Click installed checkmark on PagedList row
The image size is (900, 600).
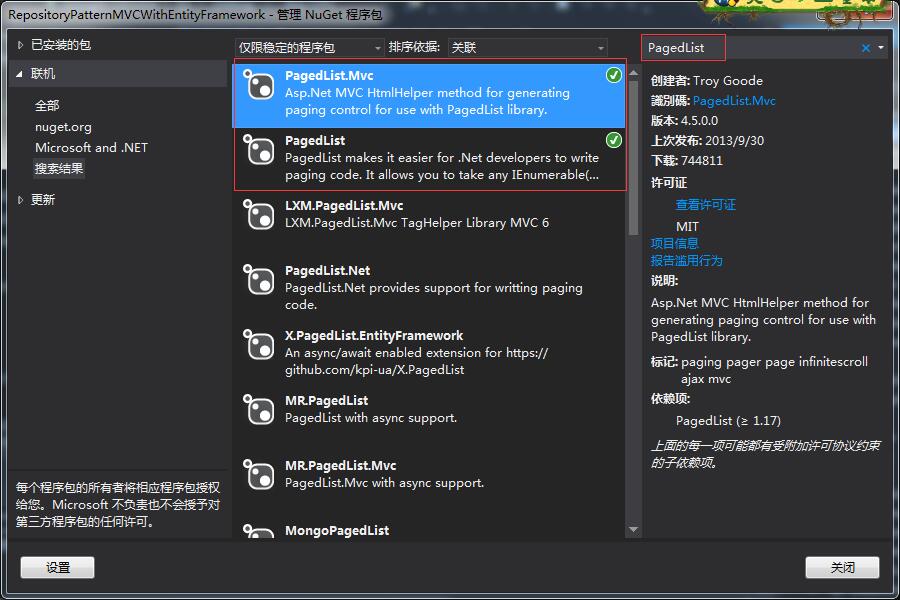[614, 140]
